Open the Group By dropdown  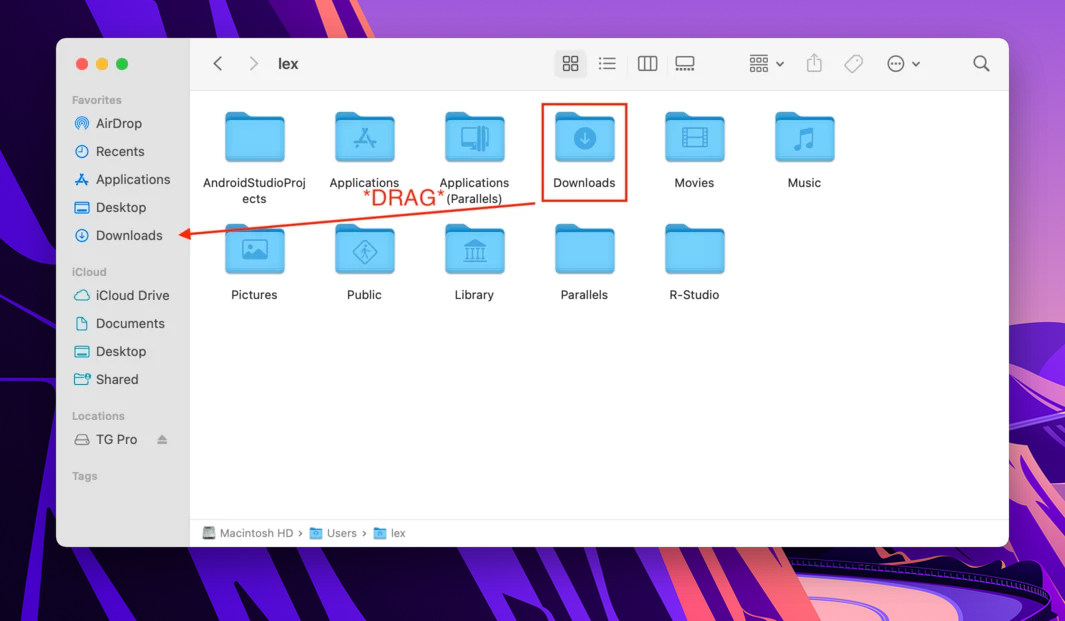(766, 64)
